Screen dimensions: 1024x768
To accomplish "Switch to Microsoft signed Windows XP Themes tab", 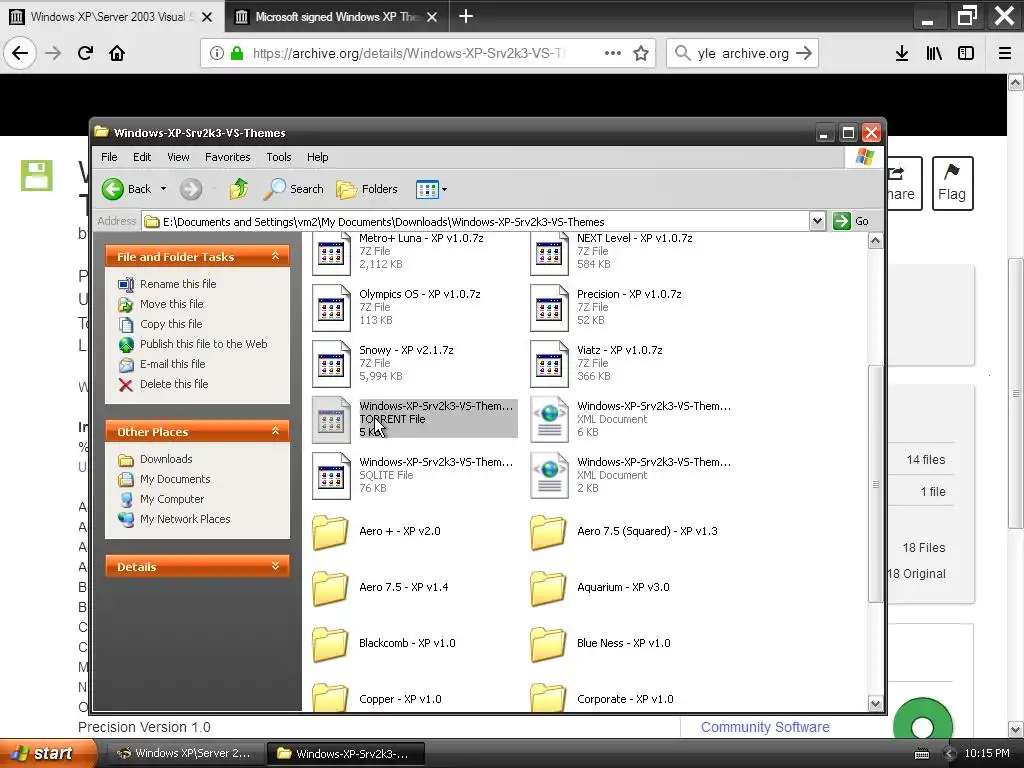I will tap(337, 17).
